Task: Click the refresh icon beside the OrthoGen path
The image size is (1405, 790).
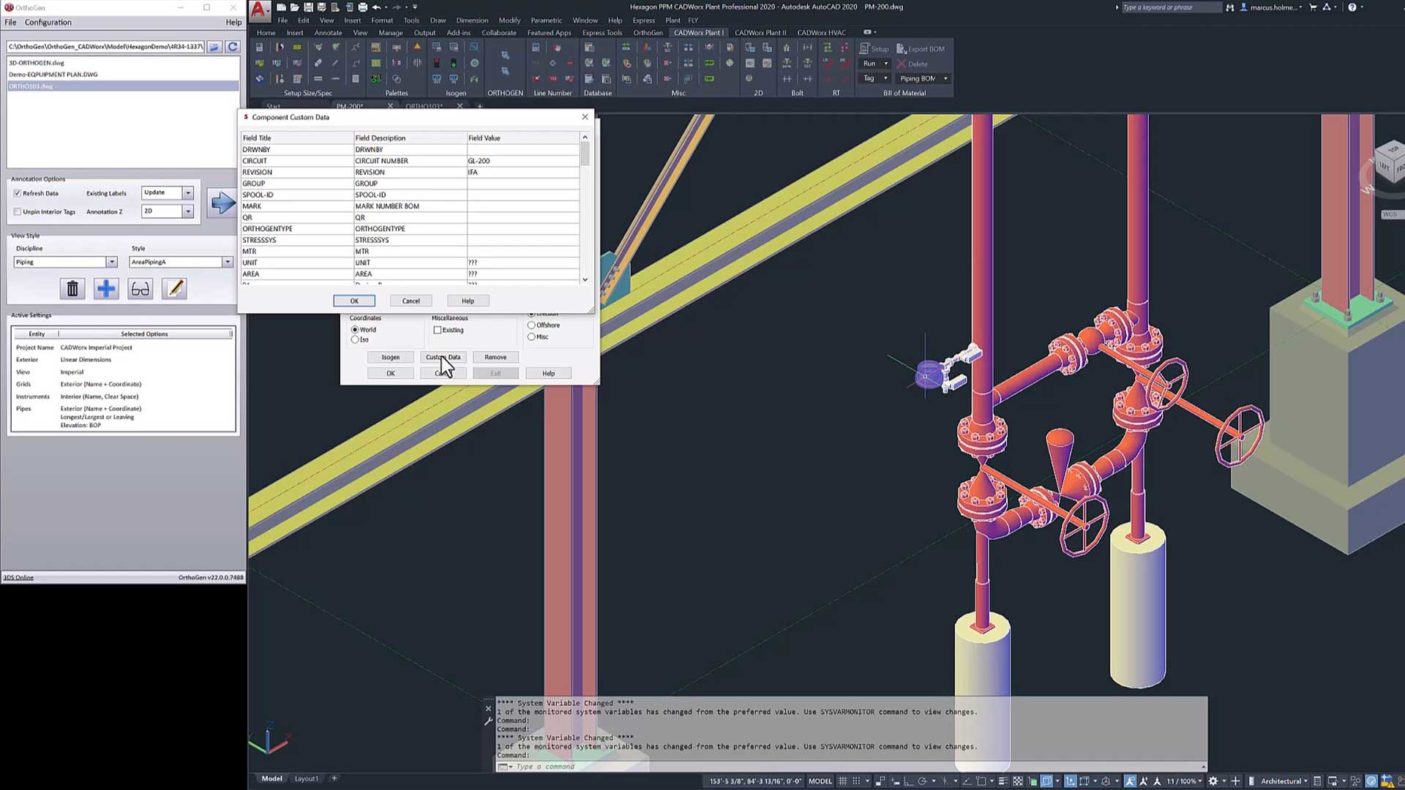Action: (233, 47)
